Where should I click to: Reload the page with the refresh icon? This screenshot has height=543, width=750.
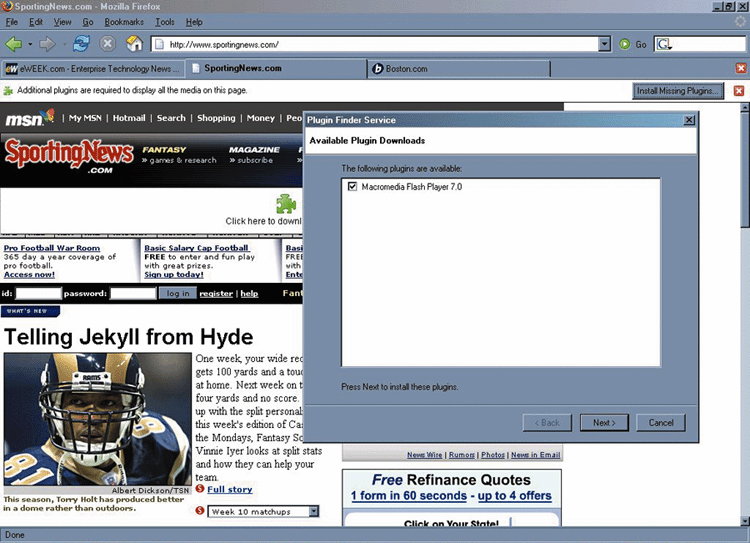pyautogui.click(x=81, y=44)
